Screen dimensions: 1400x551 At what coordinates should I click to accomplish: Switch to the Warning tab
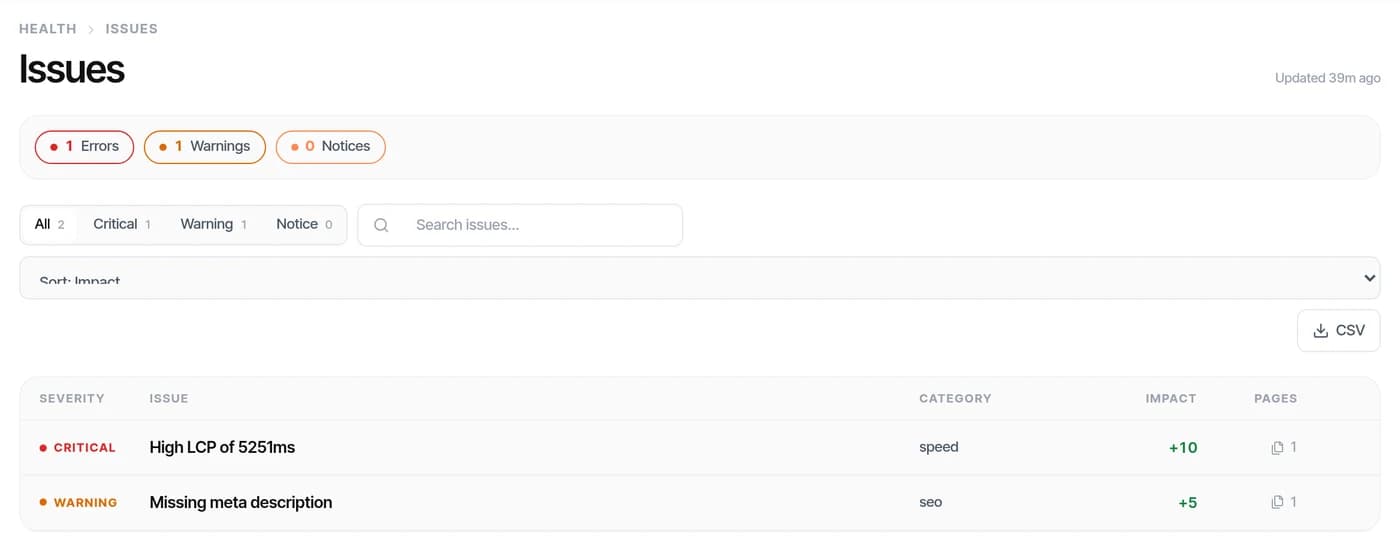tap(213, 224)
